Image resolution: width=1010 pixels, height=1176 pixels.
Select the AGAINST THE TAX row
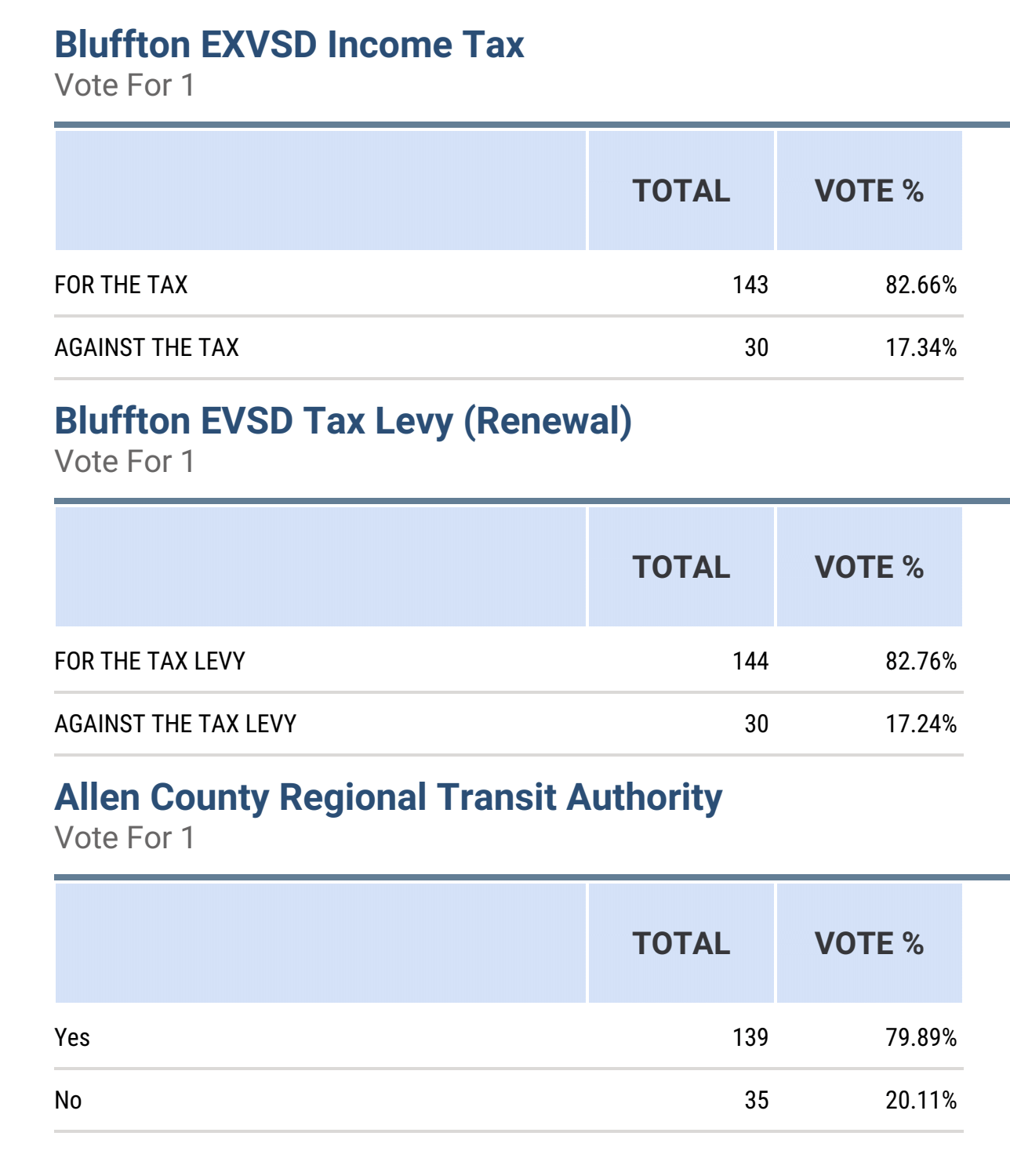click(509, 347)
